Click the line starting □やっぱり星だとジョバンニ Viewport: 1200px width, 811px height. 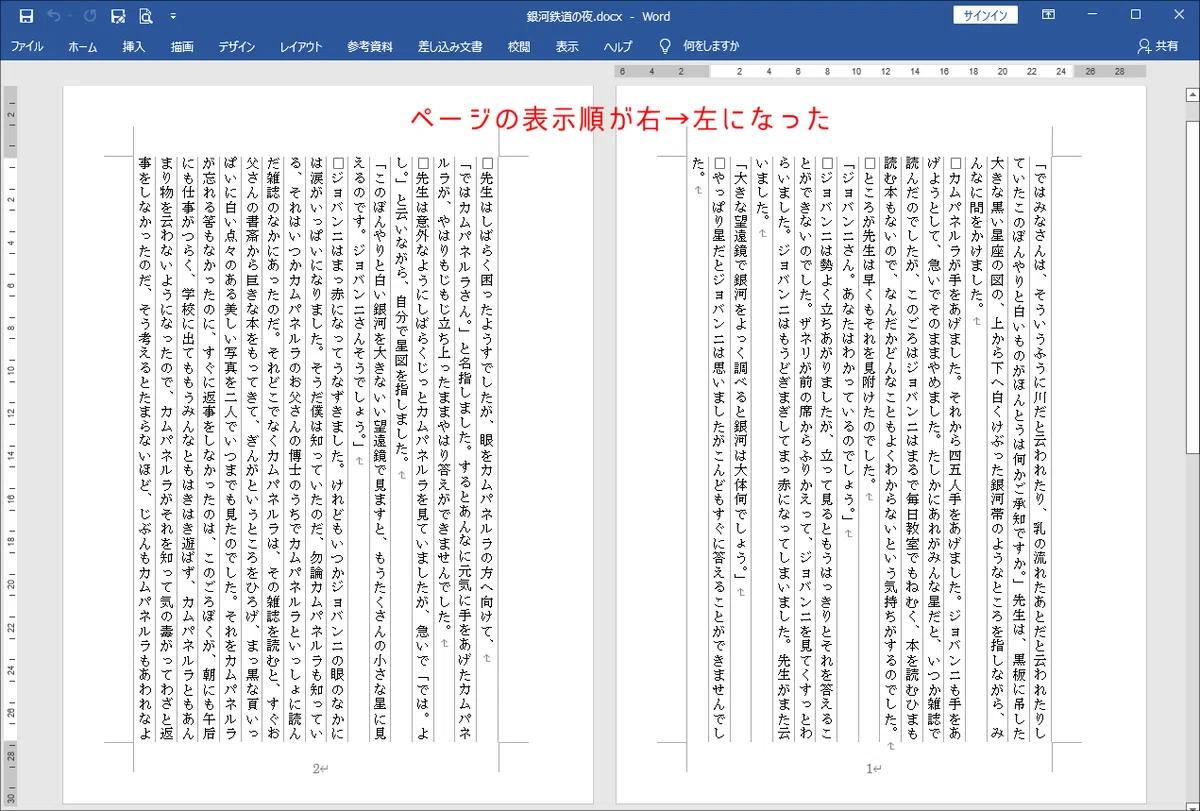tap(720, 449)
